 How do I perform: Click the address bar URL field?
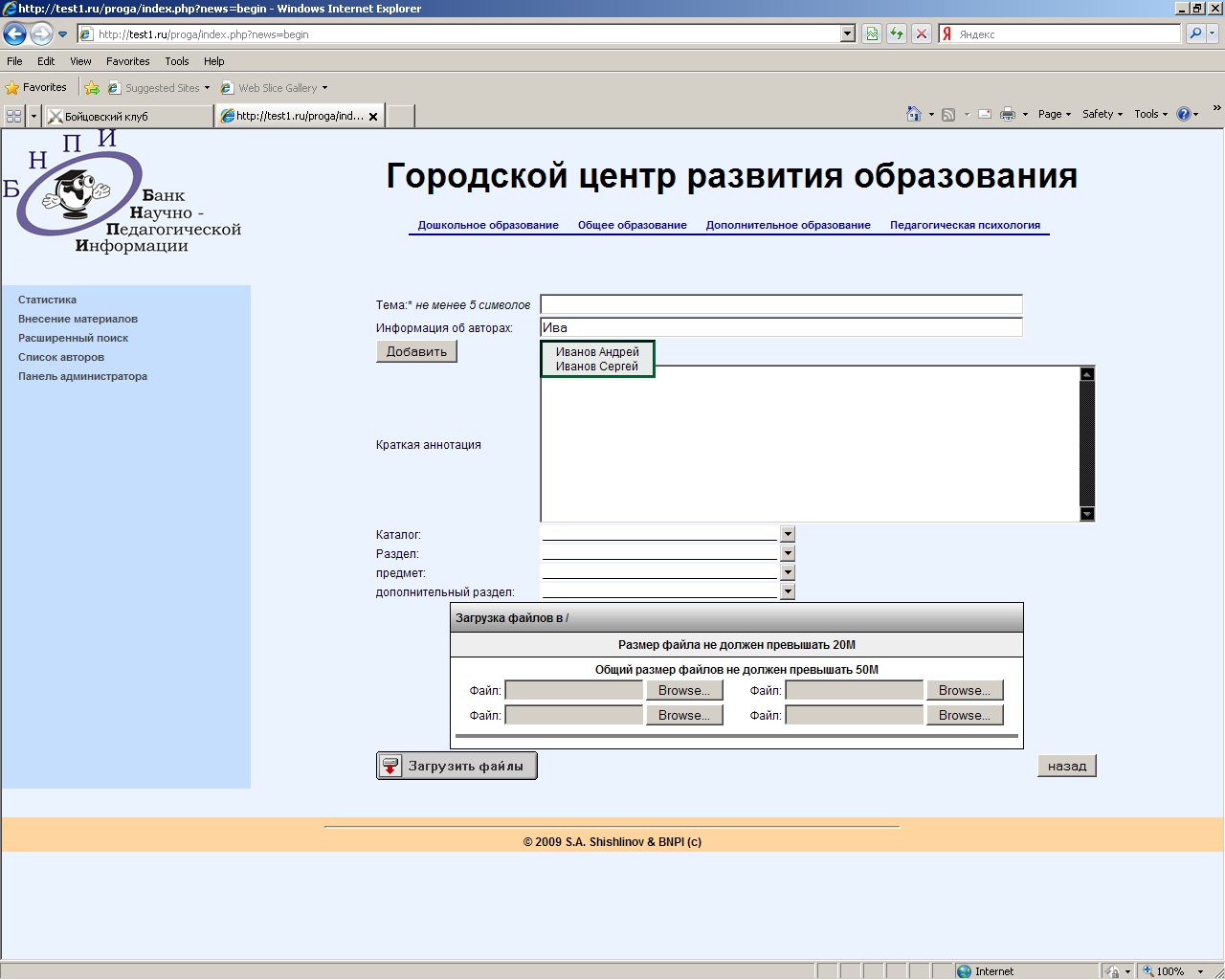[x=457, y=34]
